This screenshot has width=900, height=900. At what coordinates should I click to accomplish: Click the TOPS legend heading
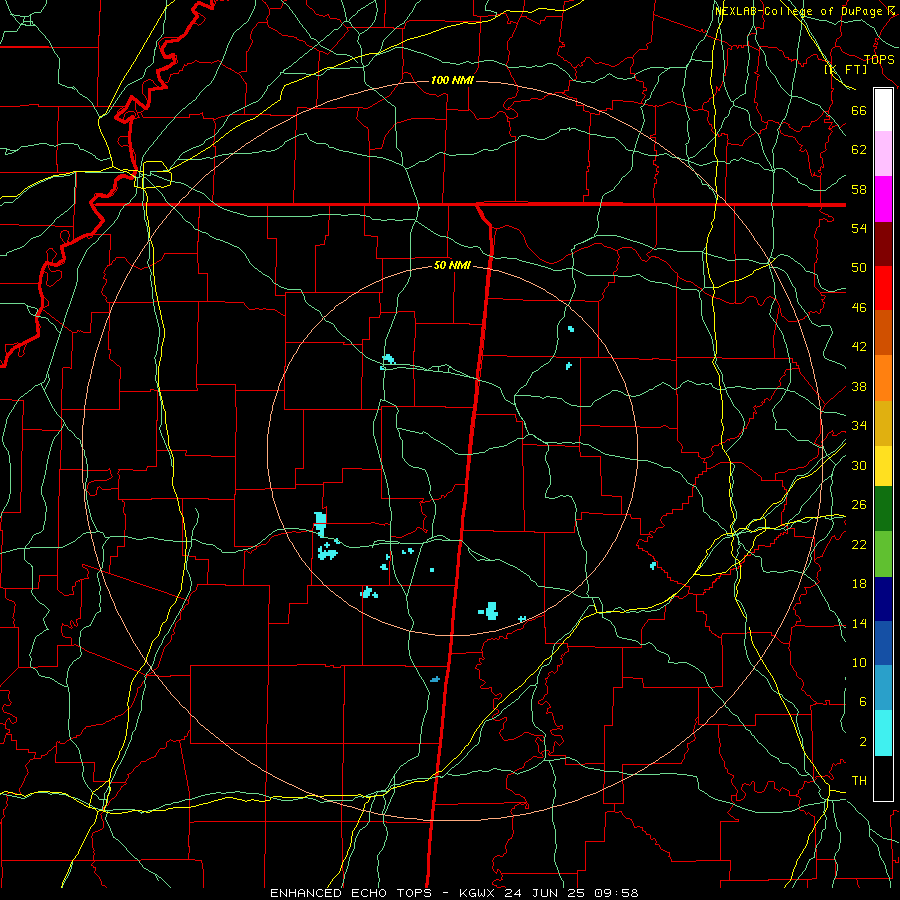click(x=879, y=60)
